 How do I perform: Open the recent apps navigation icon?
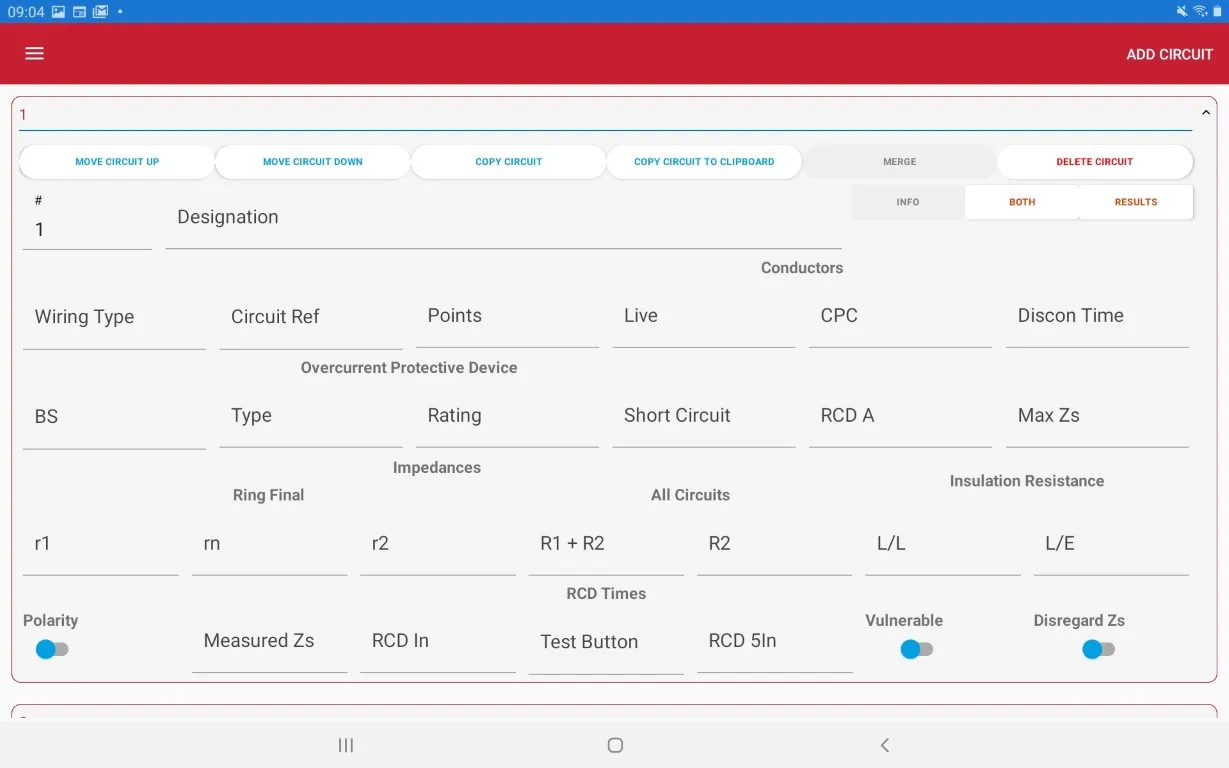click(346, 745)
